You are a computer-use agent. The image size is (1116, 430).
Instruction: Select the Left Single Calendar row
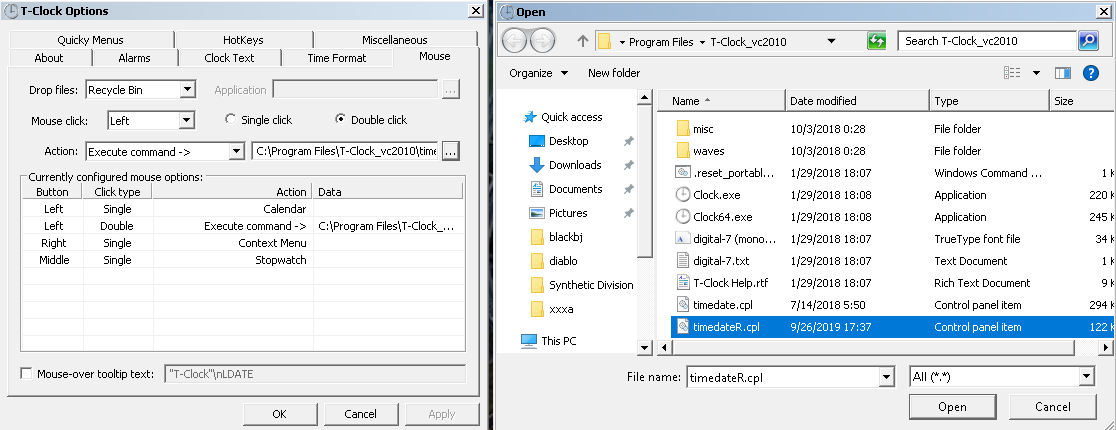click(242, 209)
